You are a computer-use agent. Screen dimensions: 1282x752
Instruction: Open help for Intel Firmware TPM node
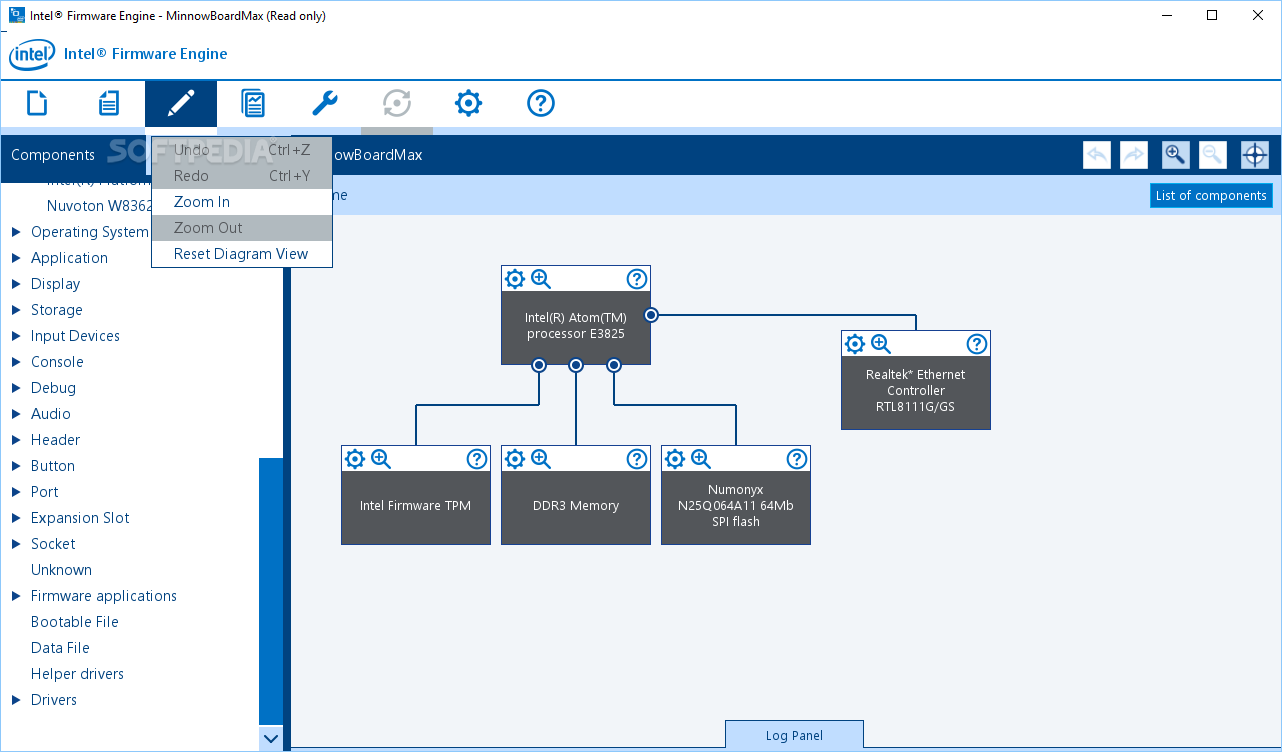point(477,459)
